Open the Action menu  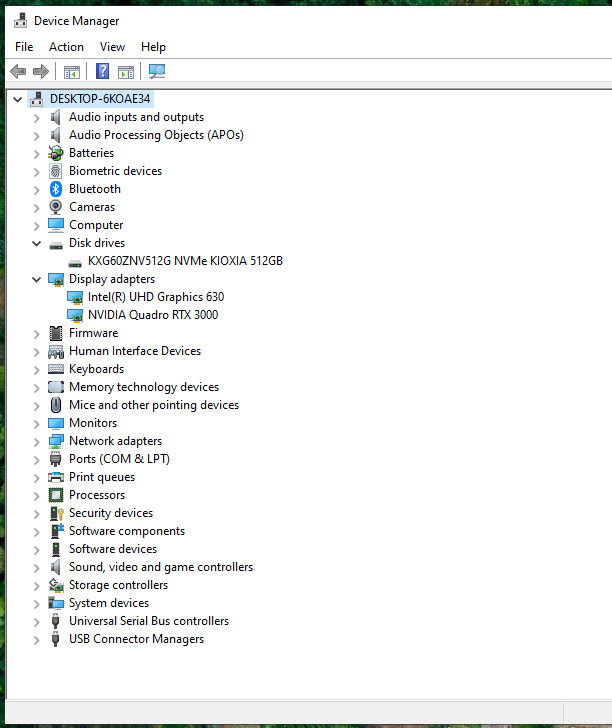tap(66, 47)
